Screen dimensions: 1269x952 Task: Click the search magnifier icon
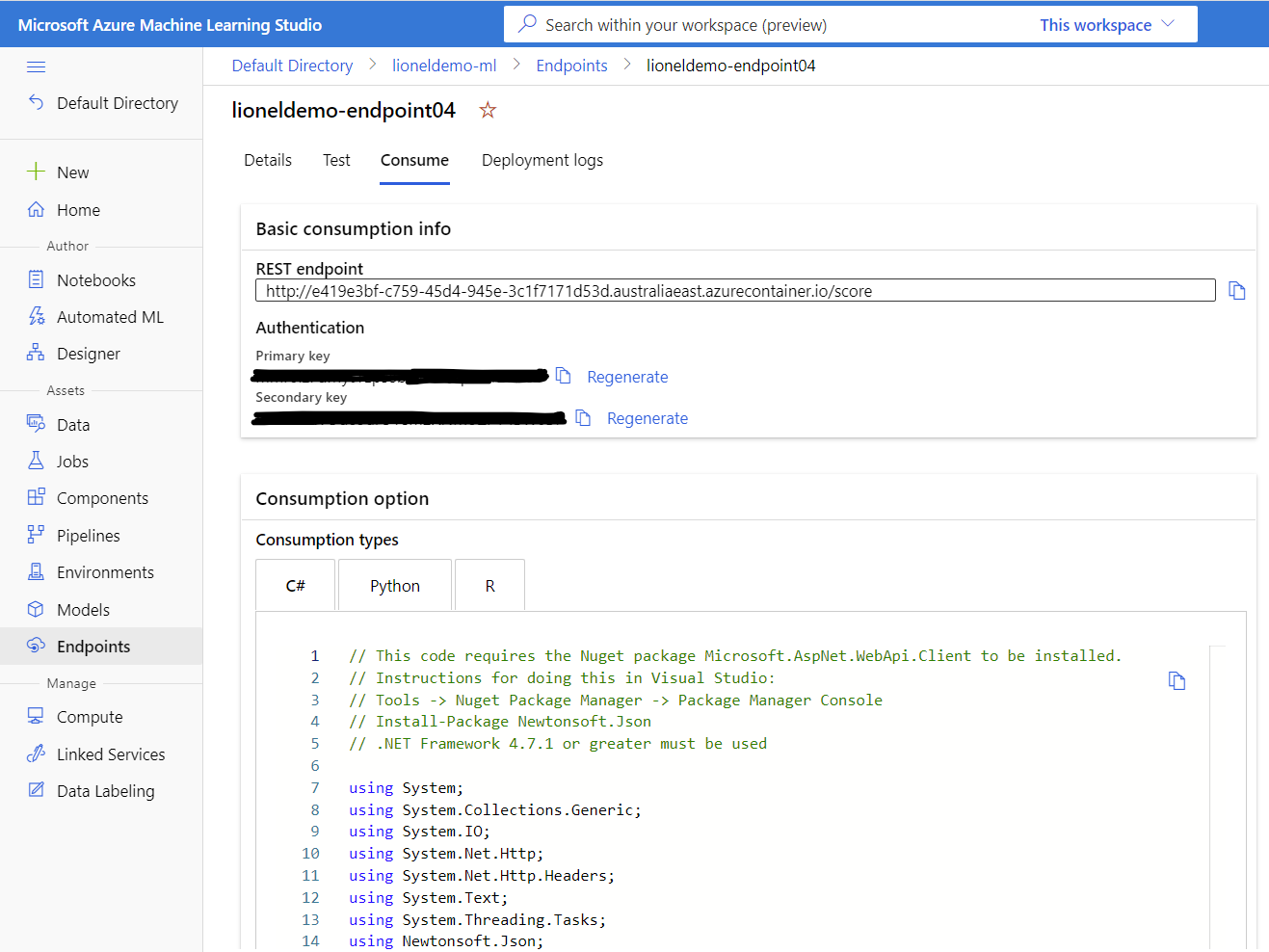pyautogui.click(x=527, y=24)
